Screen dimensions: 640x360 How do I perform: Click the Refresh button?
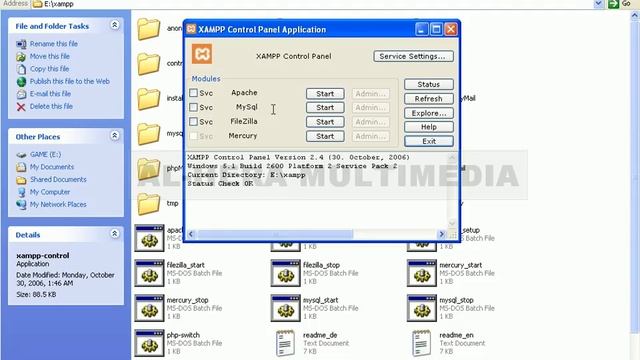click(x=429, y=99)
